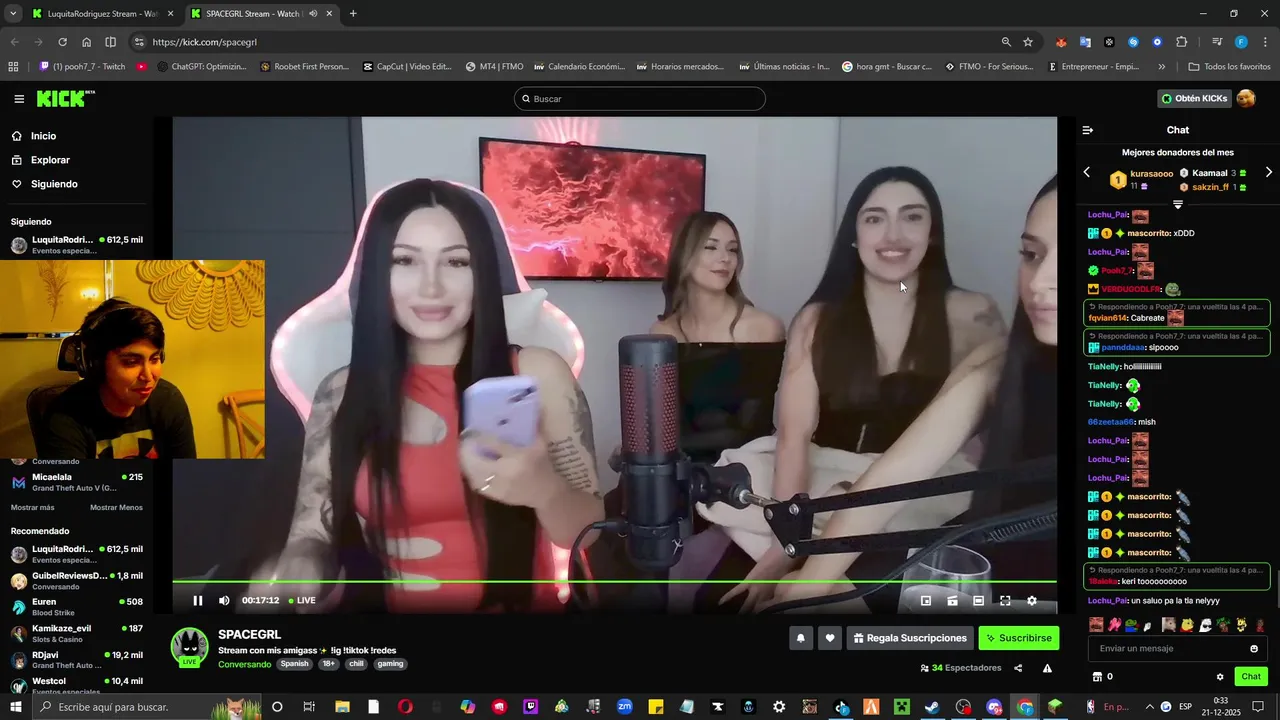Open the emoji picker in chat

[1254, 648]
